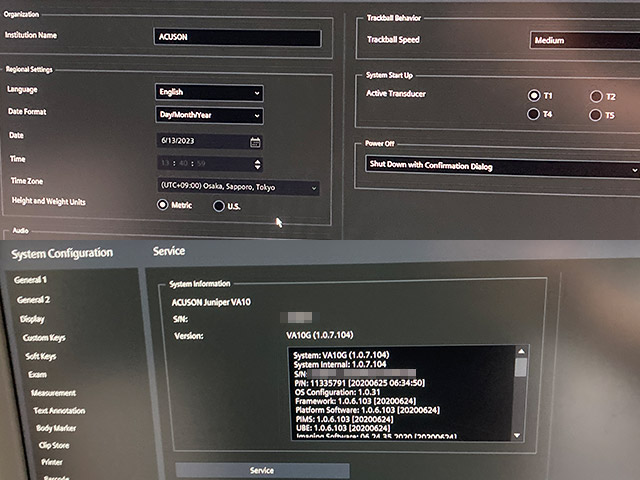Open the Clip Store configuration page
640x480 pixels.
(54, 445)
